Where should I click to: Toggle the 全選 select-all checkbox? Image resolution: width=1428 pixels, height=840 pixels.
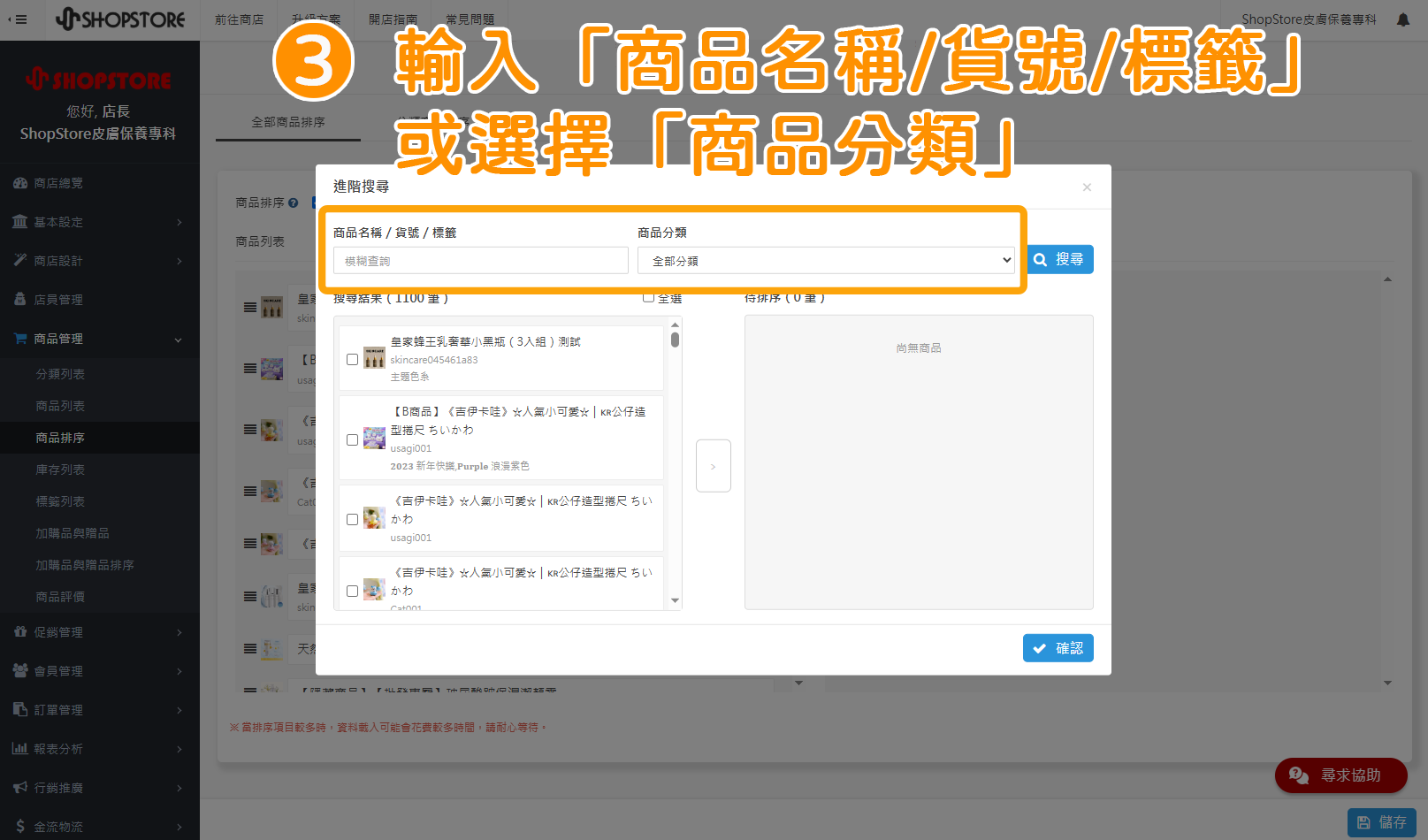(x=648, y=297)
